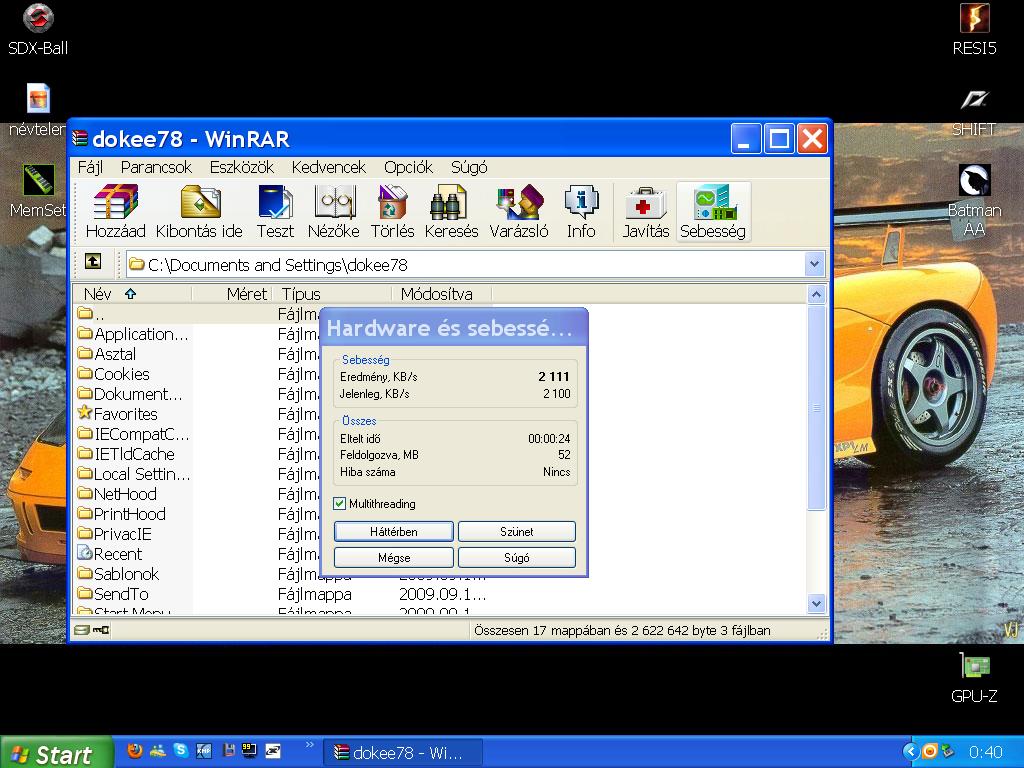Toggle the Multithreading checkbox

(340, 504)
